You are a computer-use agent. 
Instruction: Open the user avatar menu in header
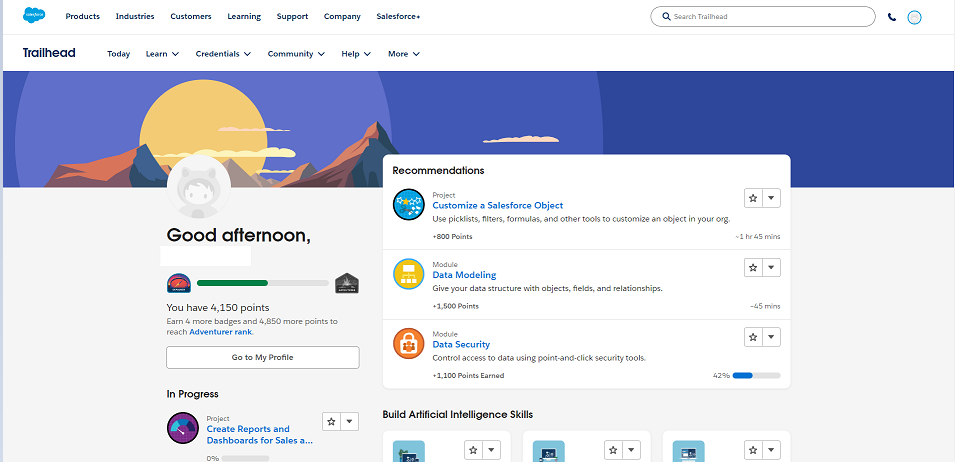tap(914, 17)
